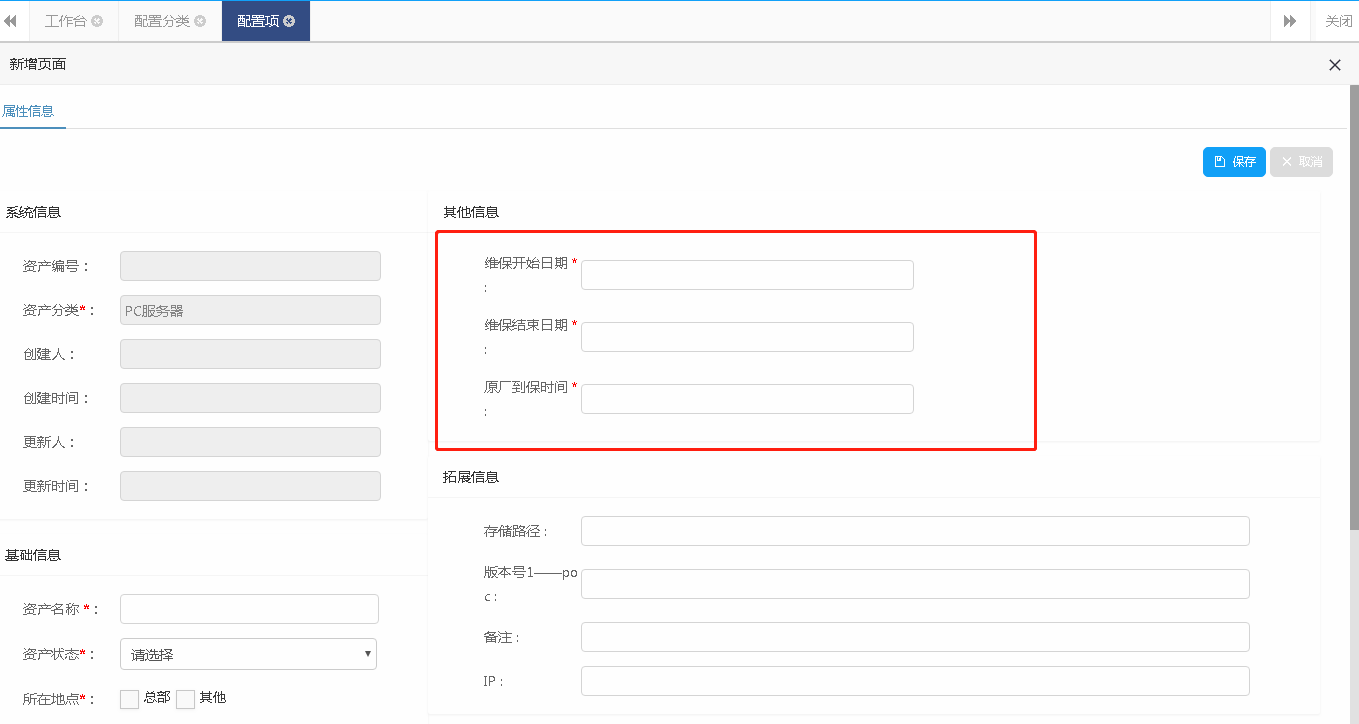Image resolution: width=1359 pixels, height=724 pixels.
Task: Check the 其他 location checkbox
Action: coord(185,699)
